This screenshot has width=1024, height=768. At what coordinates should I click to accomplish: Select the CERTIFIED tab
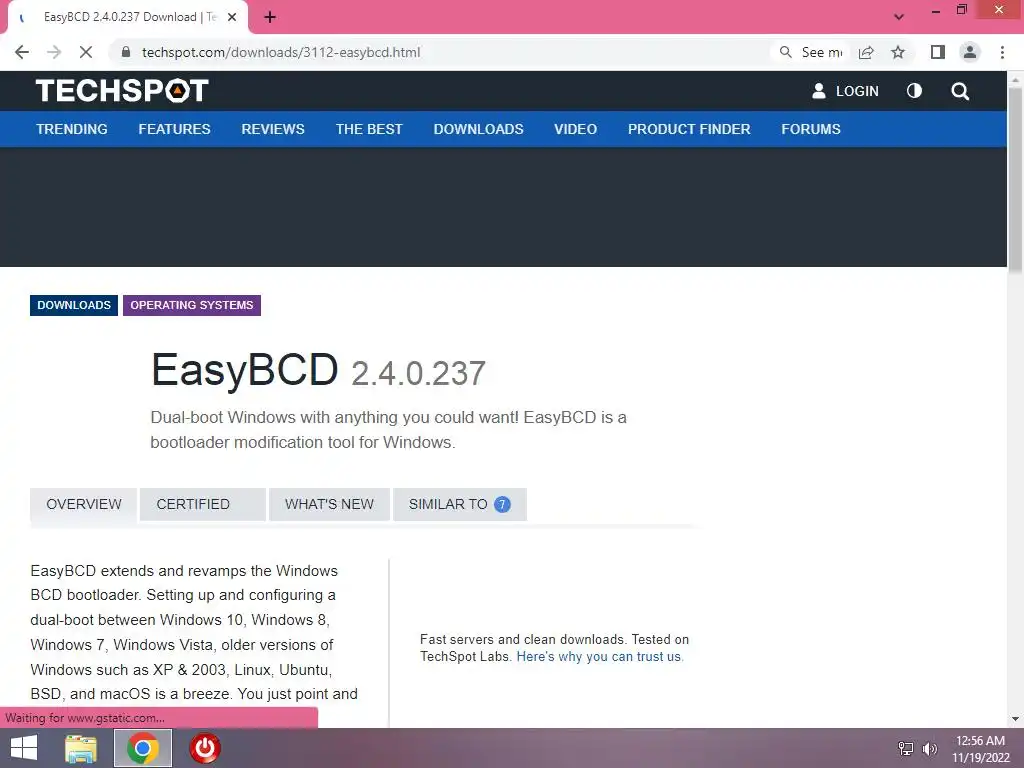pyautogui.click(x=202, y=504)
